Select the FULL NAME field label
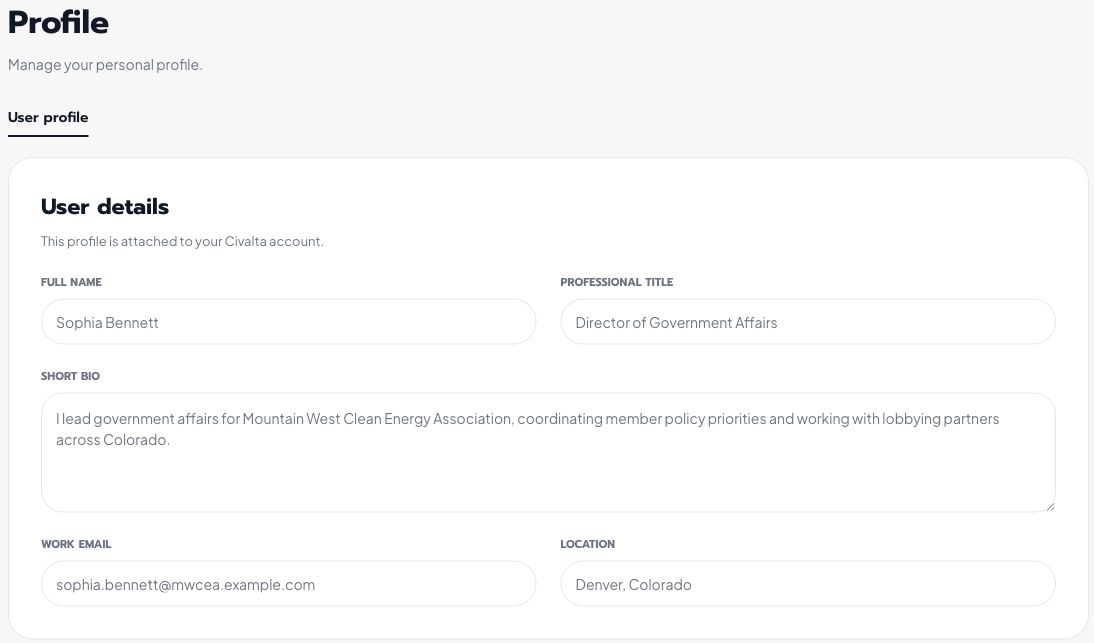 point(71,282)
